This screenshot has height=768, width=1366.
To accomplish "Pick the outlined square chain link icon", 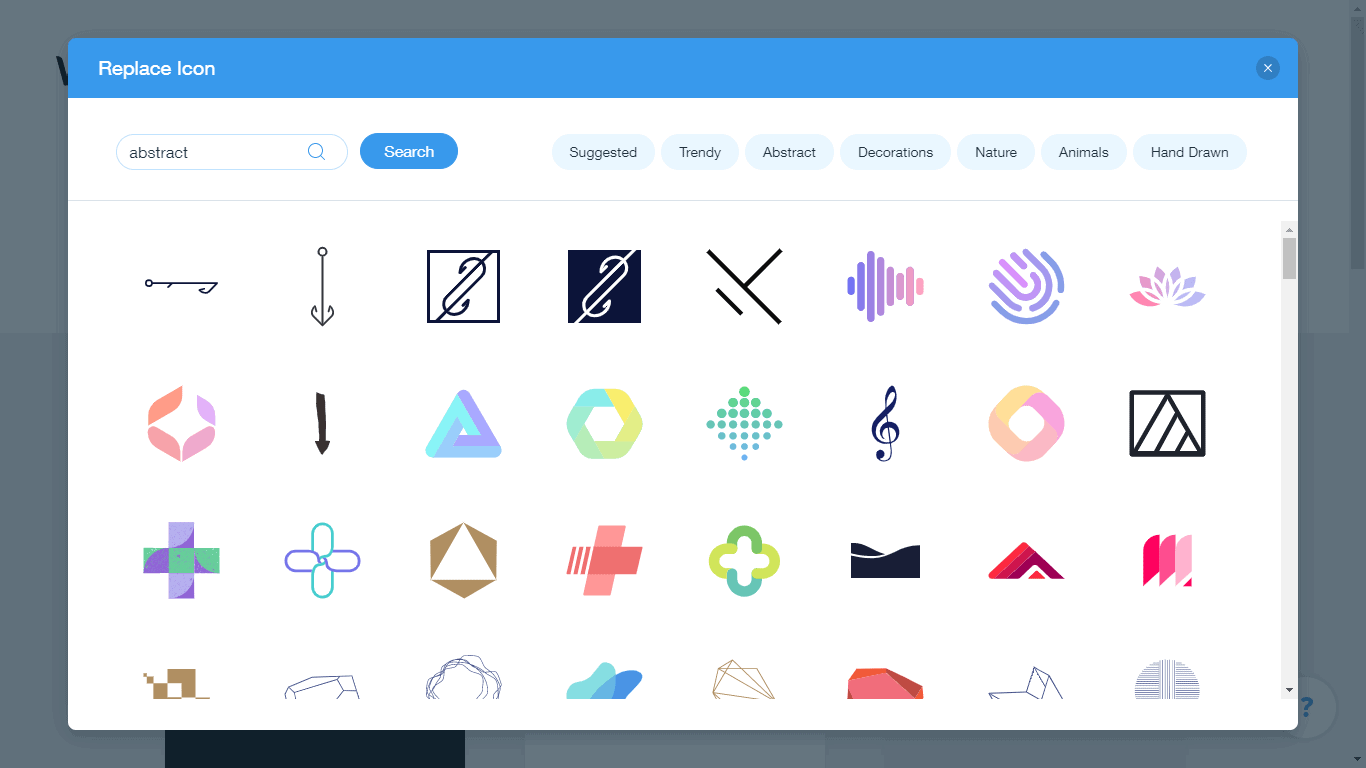I will click(463, 286).
